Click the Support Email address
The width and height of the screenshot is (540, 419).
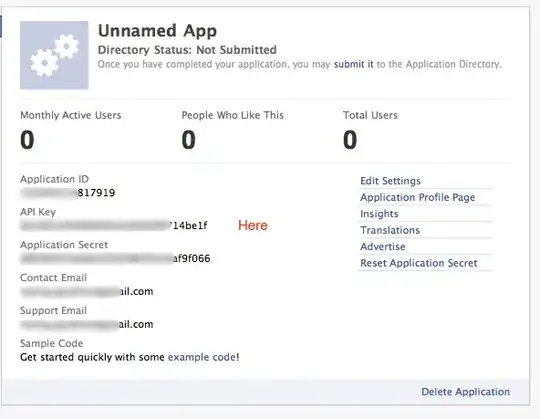pos(87,324)
